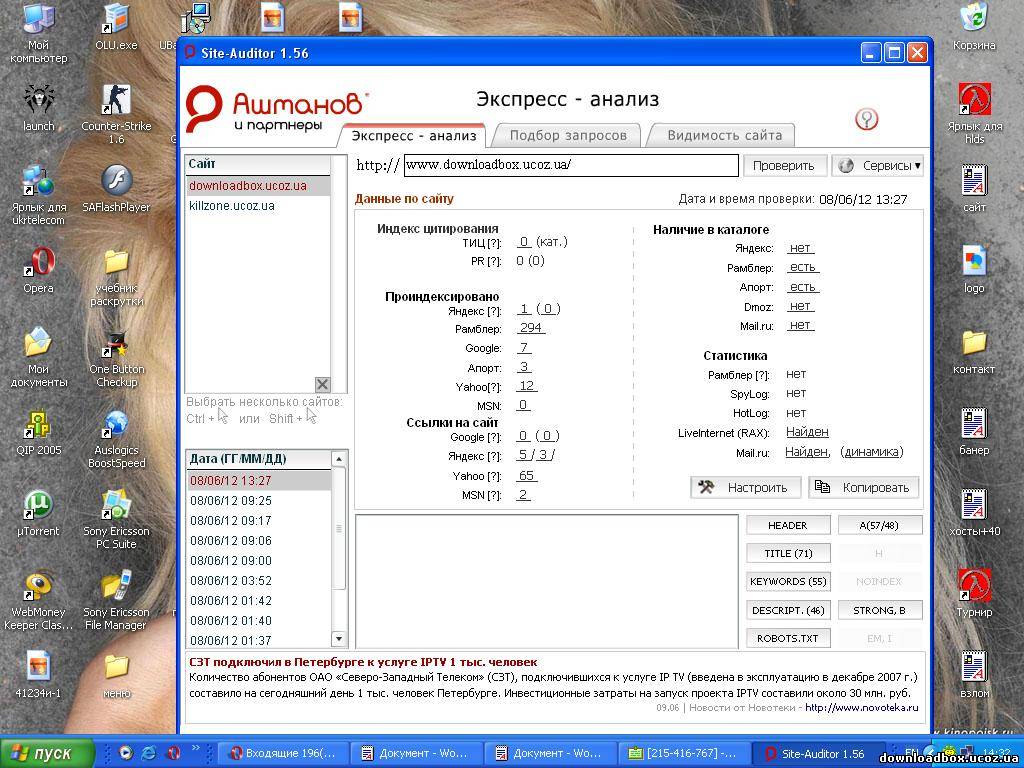Show the HEADER data
Screen dimensions: 1024x768
(788, 525)
